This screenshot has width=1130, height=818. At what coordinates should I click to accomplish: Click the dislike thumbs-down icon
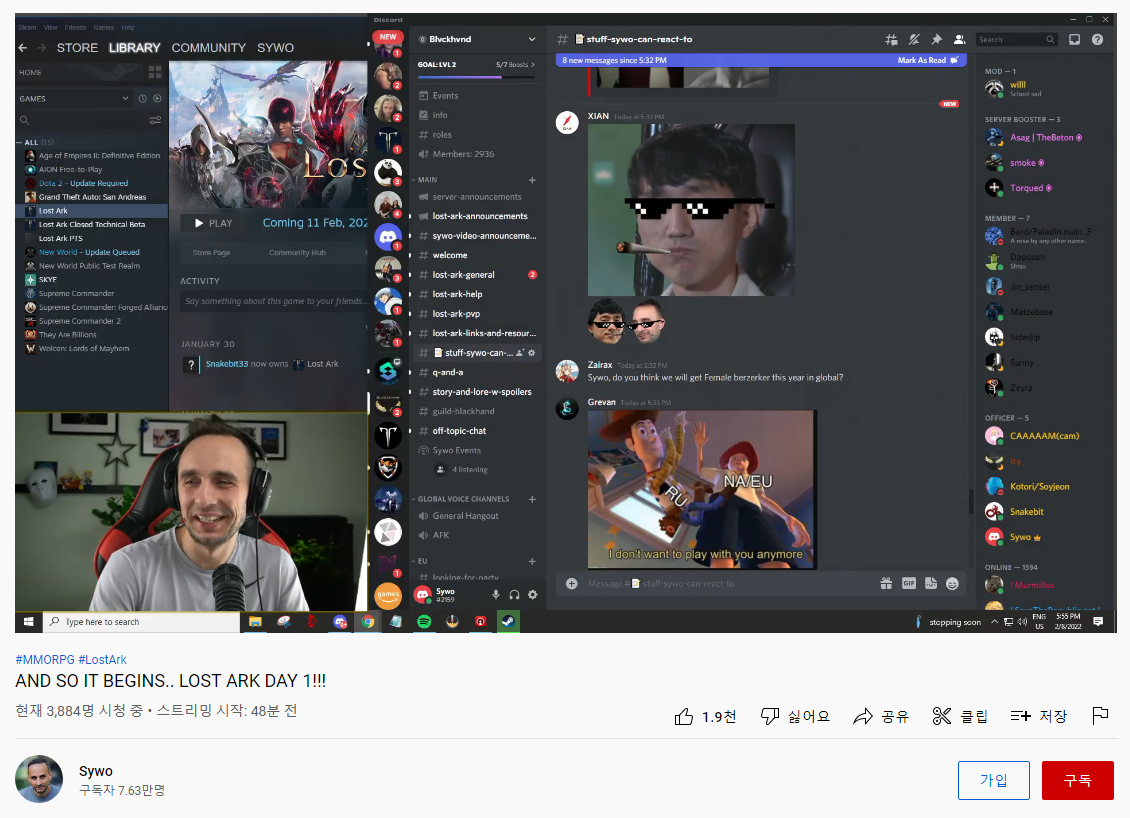click(x=770, y=716)
